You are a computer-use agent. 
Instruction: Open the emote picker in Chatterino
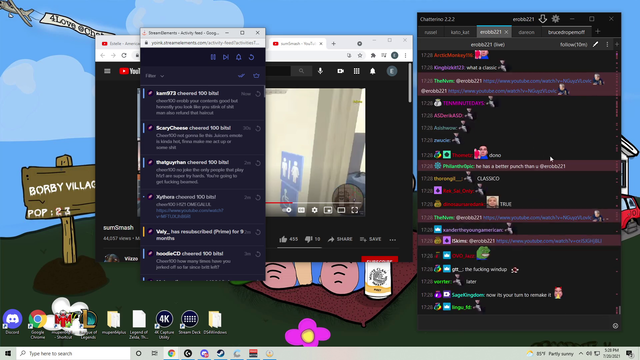point(615,326)
